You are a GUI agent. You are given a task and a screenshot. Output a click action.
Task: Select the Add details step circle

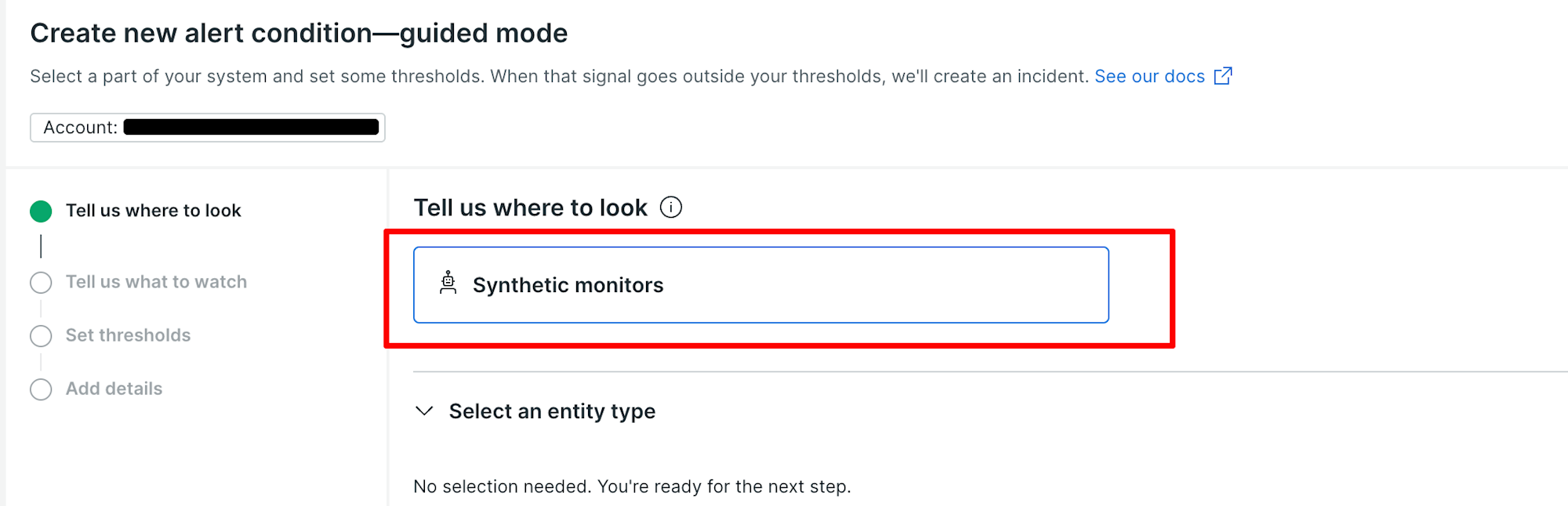click(41, 389)
